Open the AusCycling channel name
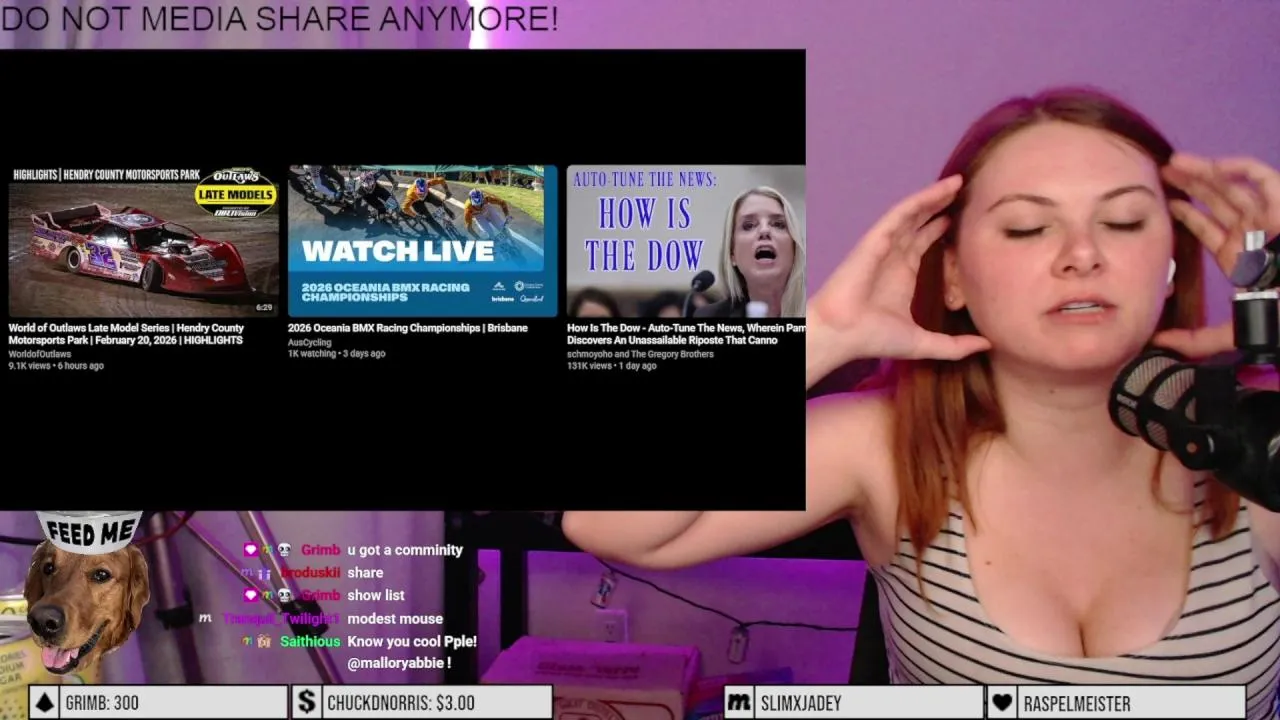The image size is (1280, 720). coord(309,342)
